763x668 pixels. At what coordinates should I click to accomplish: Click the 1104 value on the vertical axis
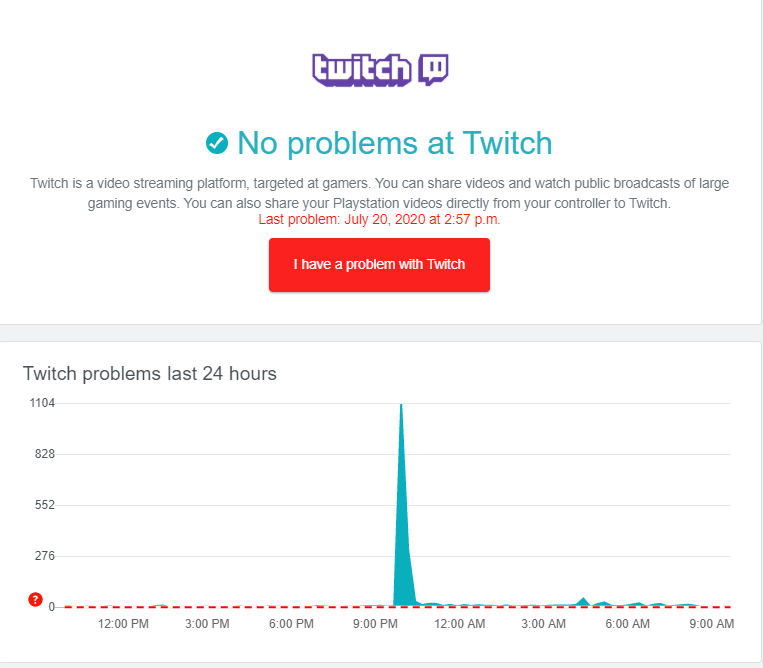coord(42,403)
